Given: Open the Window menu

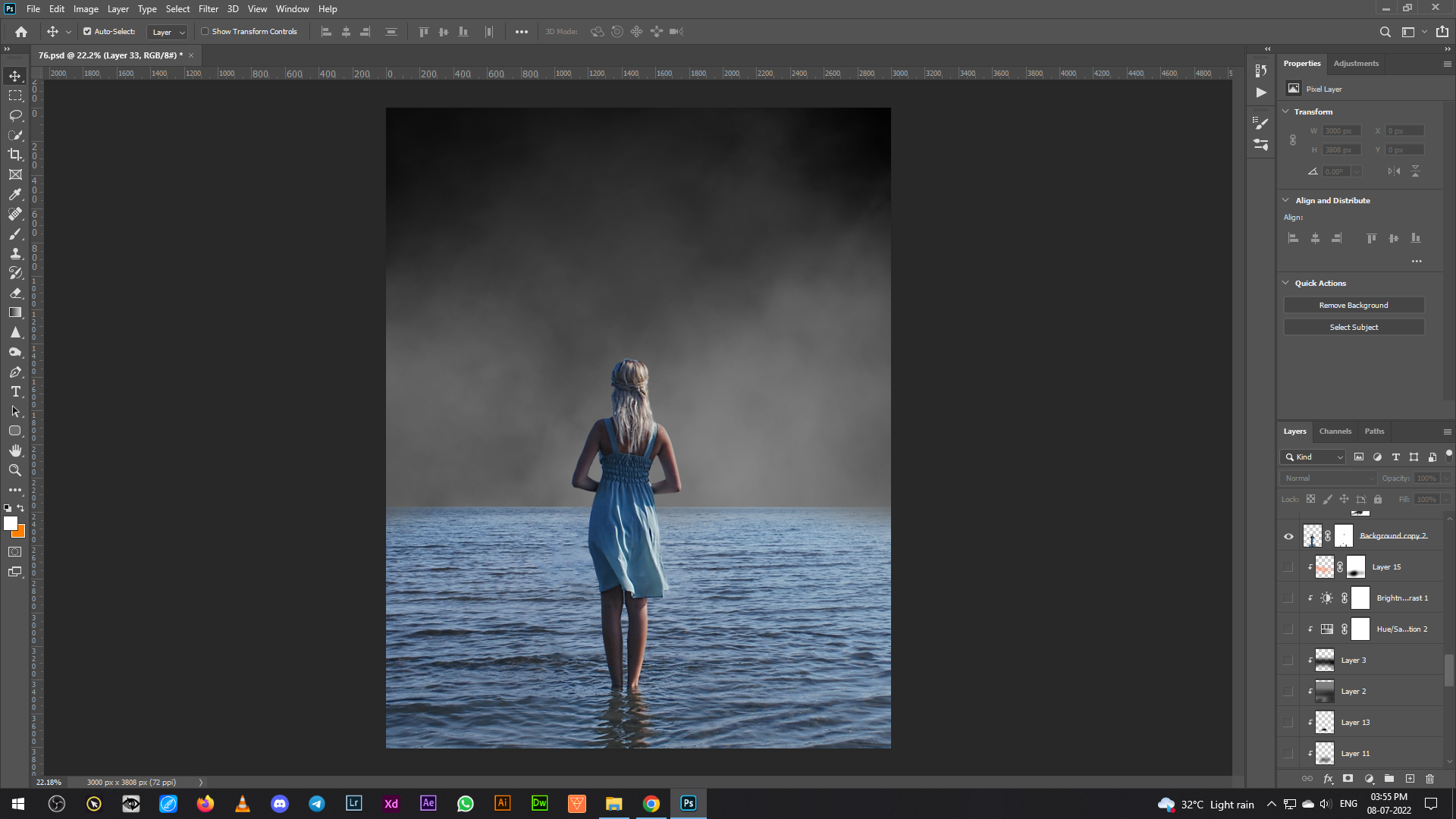Looking at the screenshot, I should (292, 9).
